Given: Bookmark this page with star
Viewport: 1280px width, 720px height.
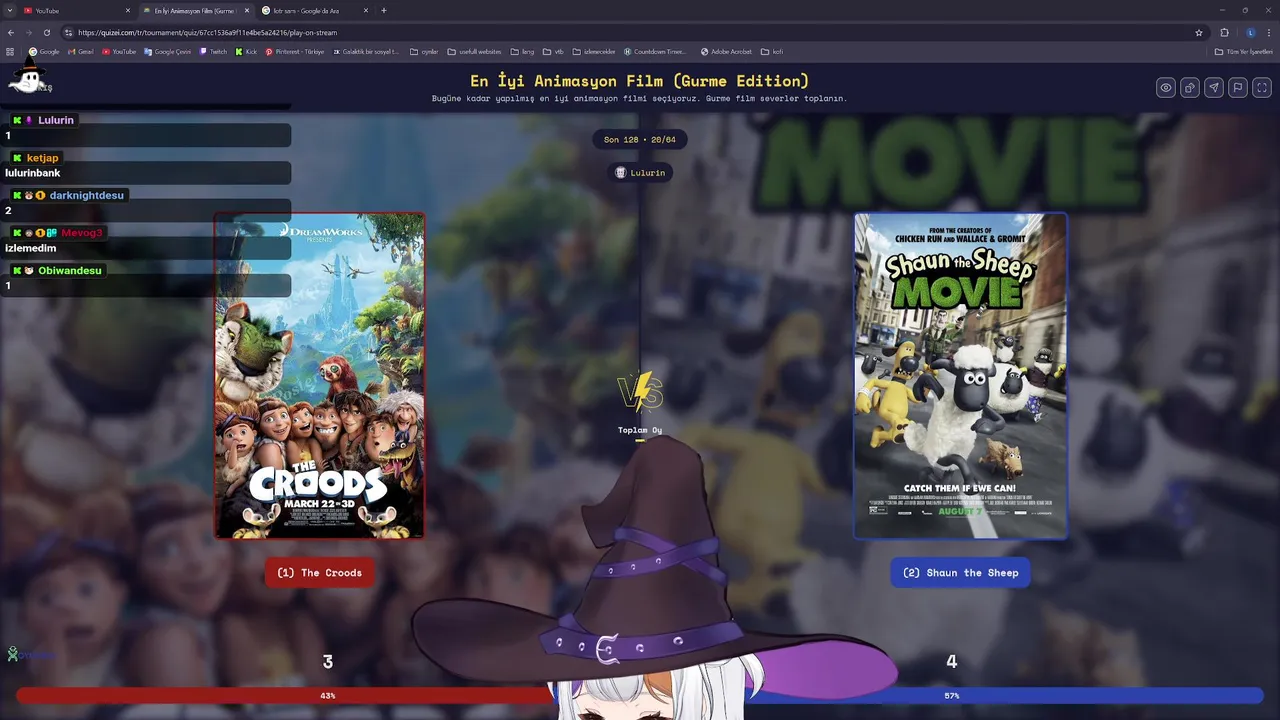Looking at the screenshot, I should tap(1199, 32).
